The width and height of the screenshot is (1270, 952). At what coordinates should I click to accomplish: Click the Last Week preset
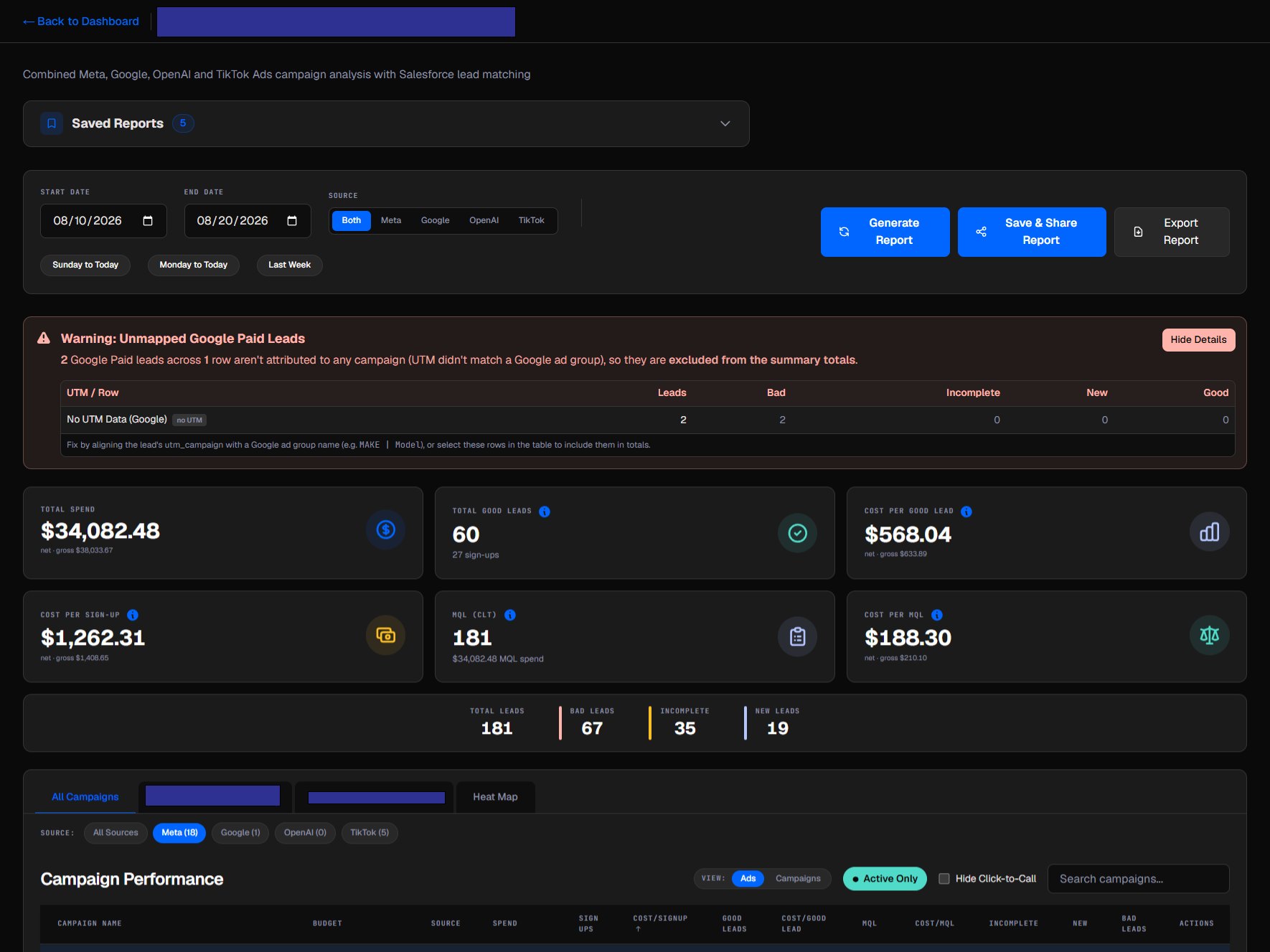(290, 265)
